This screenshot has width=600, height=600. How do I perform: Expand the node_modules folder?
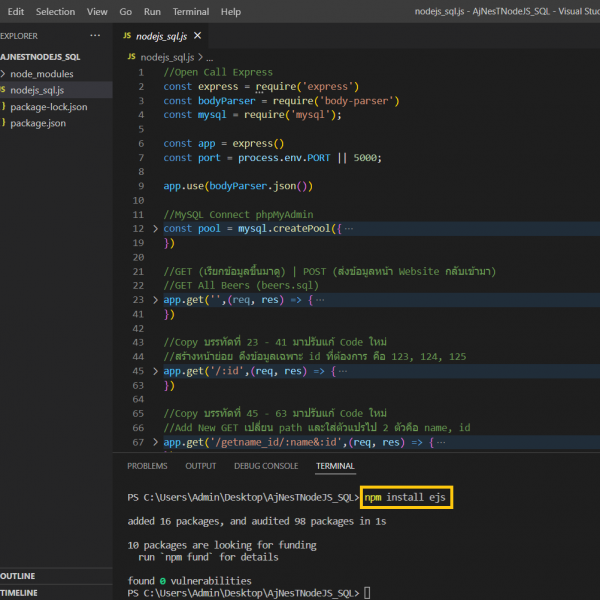[x=40, y=74]
